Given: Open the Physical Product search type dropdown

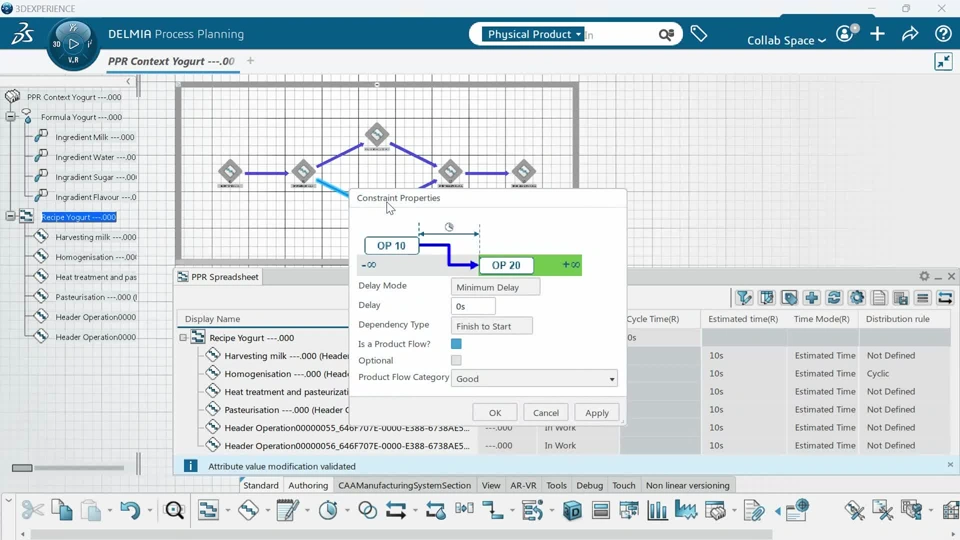Looking at the screenshot, I should 533,34.
